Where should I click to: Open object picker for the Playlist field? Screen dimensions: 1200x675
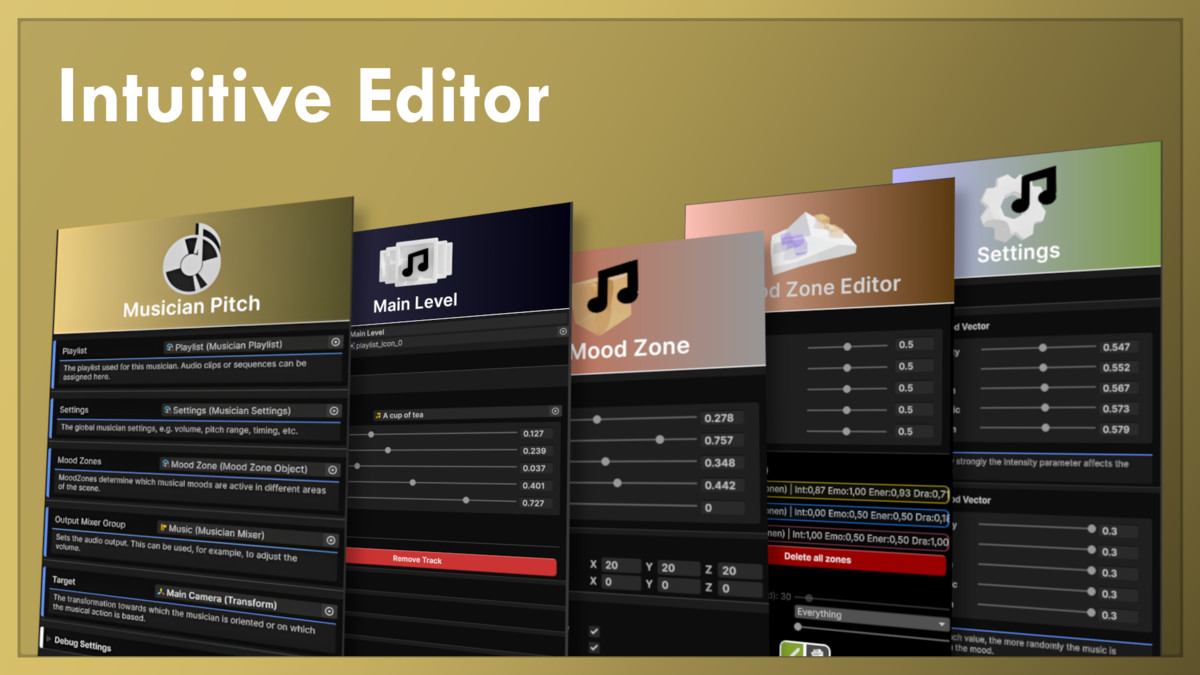coord(336,342)
